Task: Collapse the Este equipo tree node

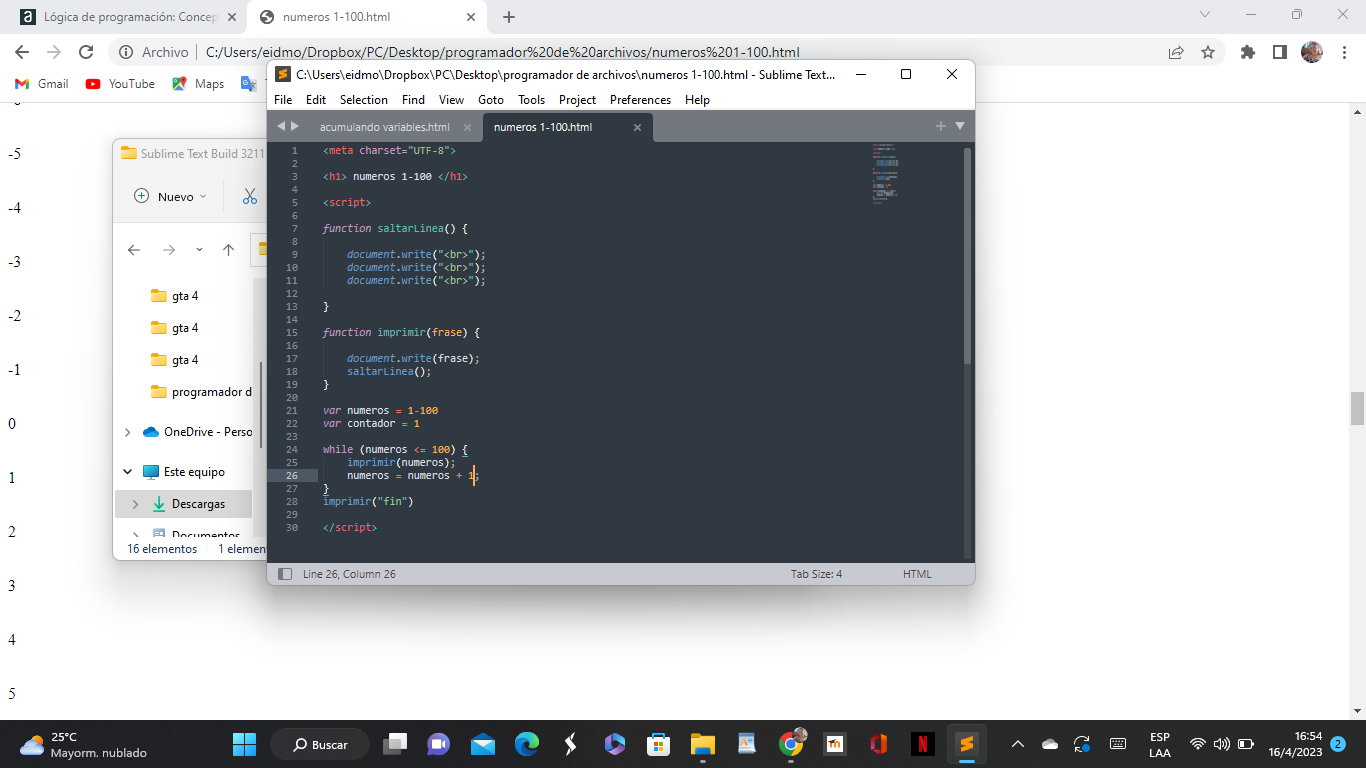Action: (127, 472)
